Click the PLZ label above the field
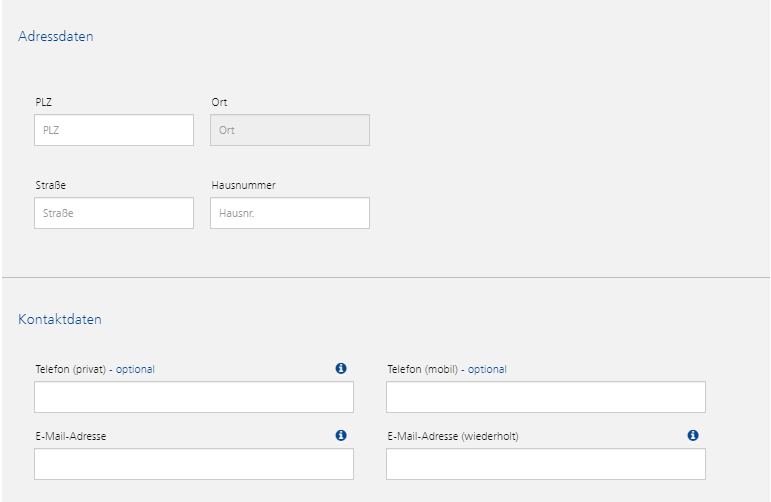The height and width of the screenshot is (502, 771). (44, 102)
